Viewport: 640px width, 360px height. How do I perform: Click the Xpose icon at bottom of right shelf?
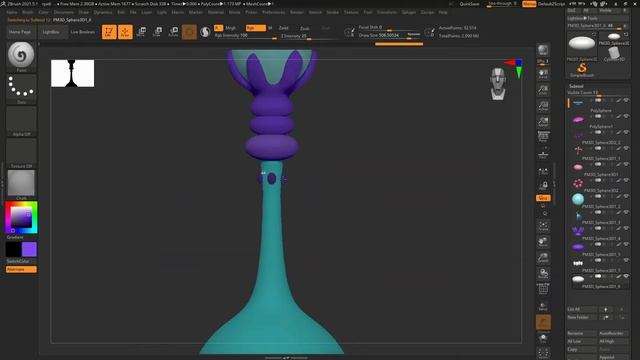[543, 353]
